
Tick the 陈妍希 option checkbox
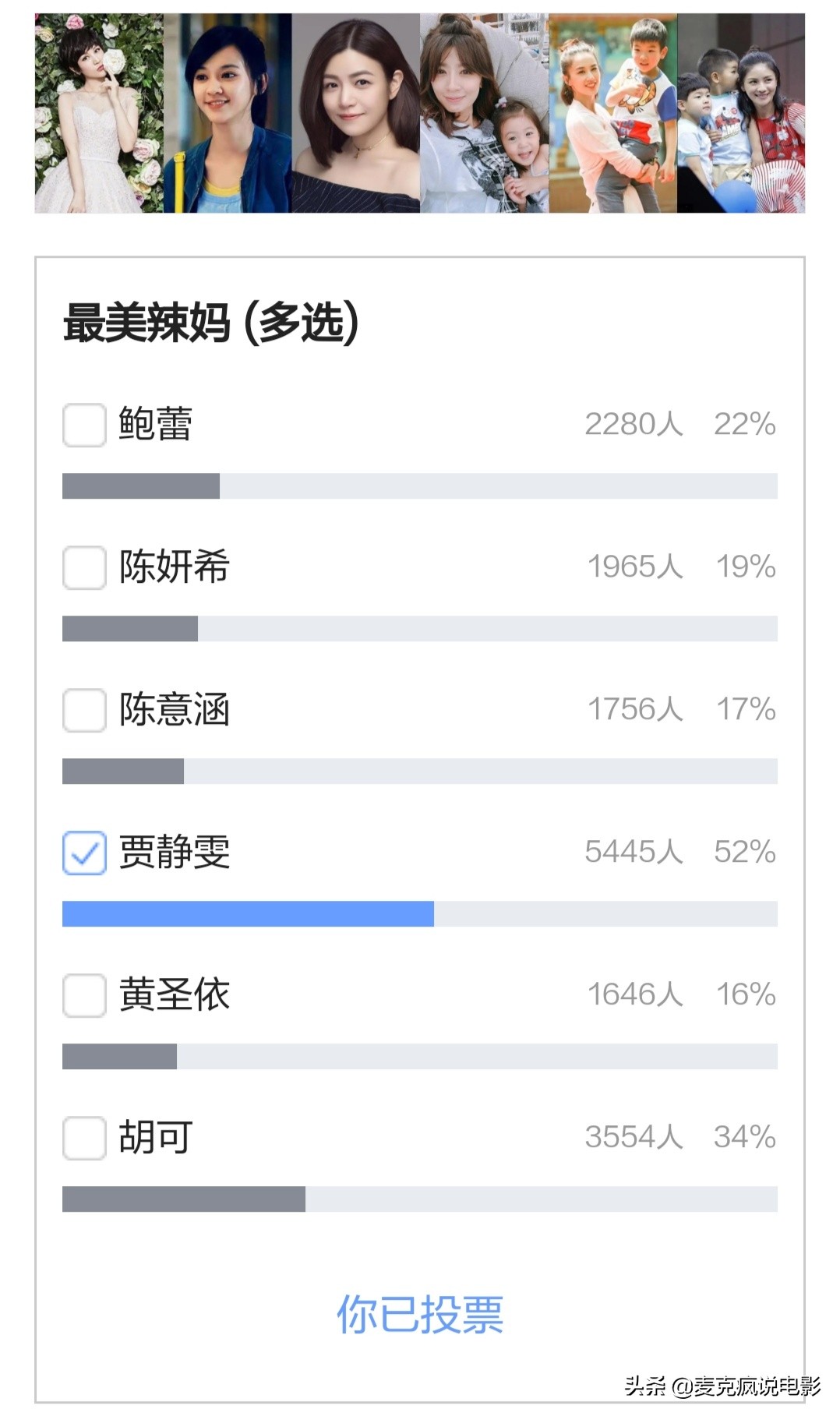coord(84,567)
